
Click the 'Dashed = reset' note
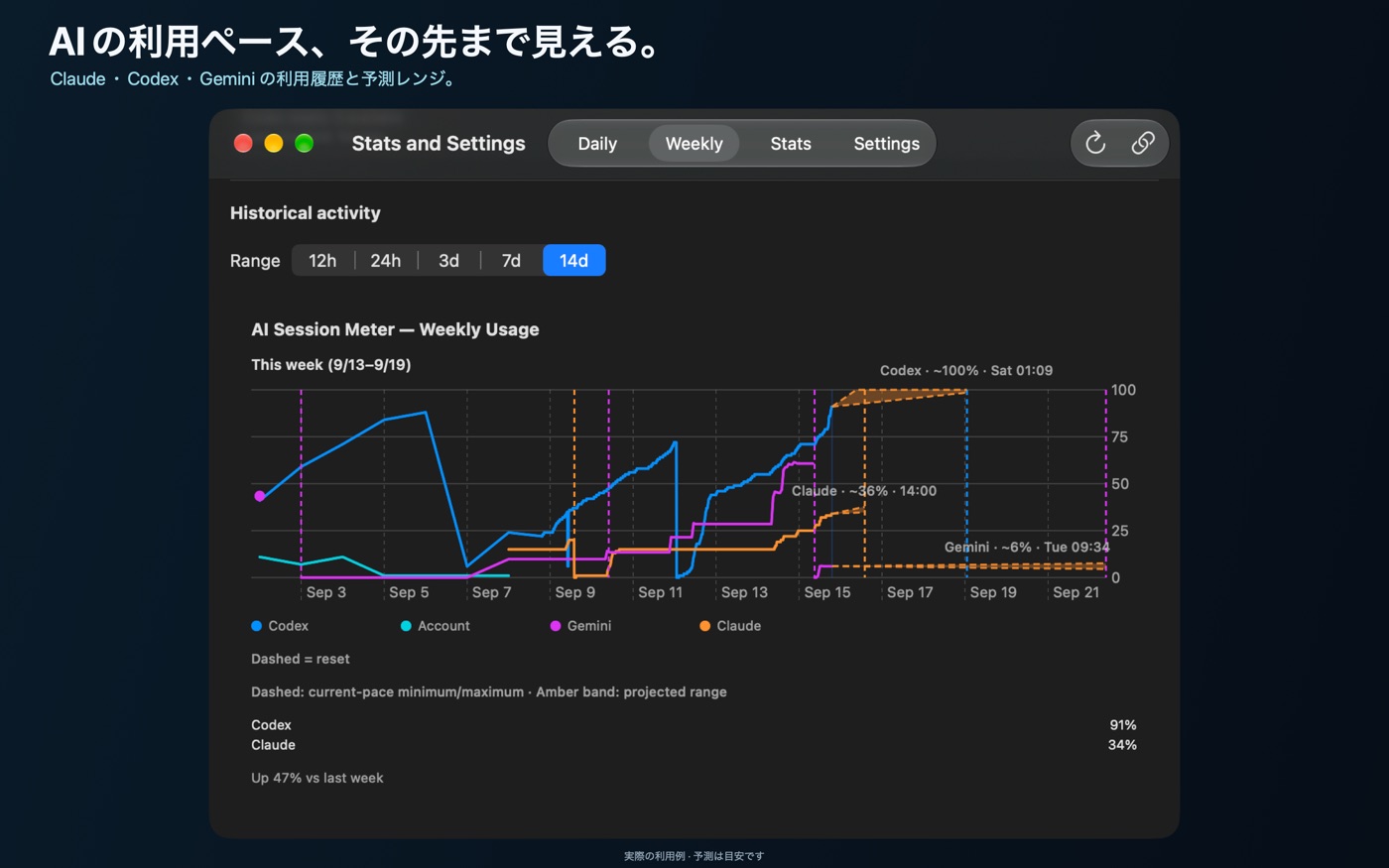301,659
